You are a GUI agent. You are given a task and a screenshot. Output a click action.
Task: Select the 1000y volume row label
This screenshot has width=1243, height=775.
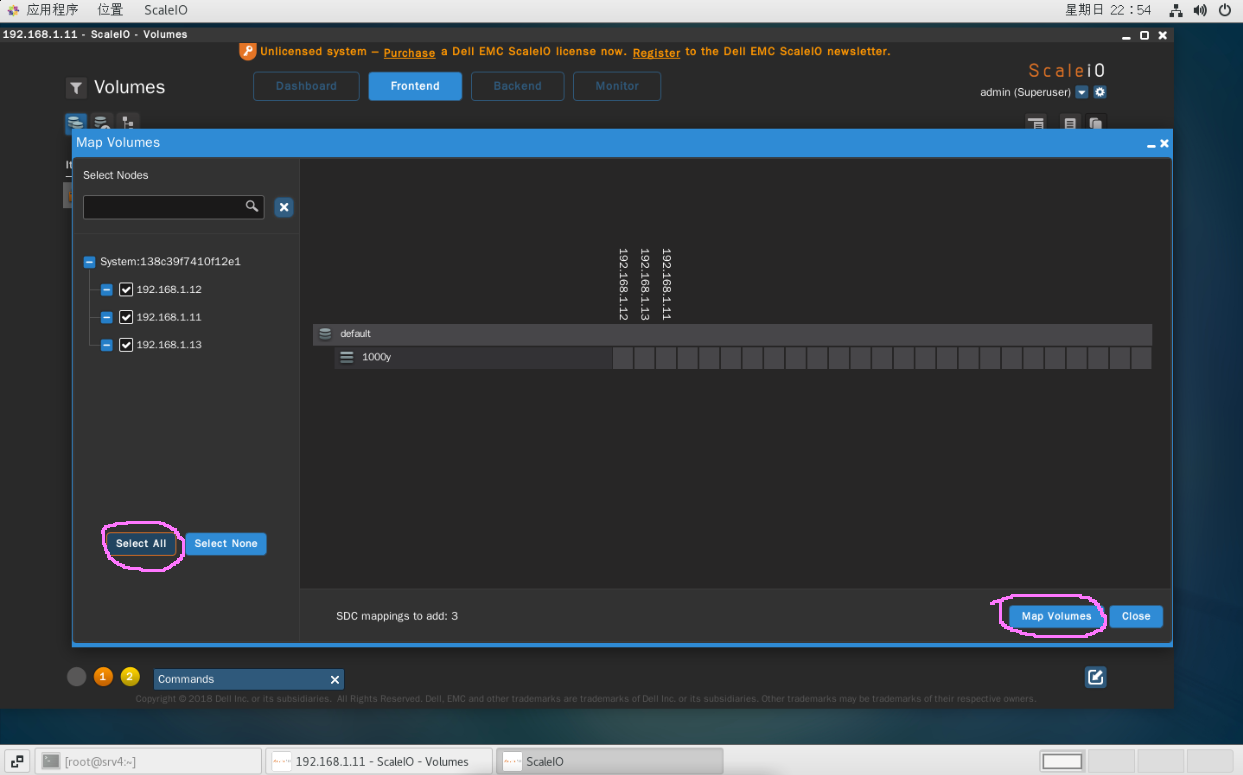click(x=376, y=357)
